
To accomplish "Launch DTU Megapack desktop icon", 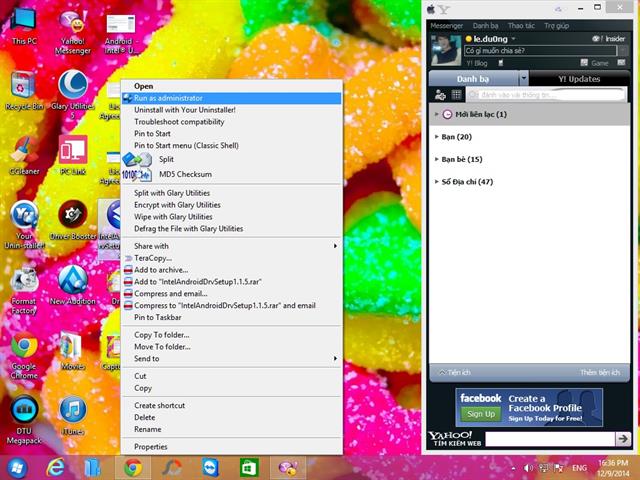I will [24, 420].
